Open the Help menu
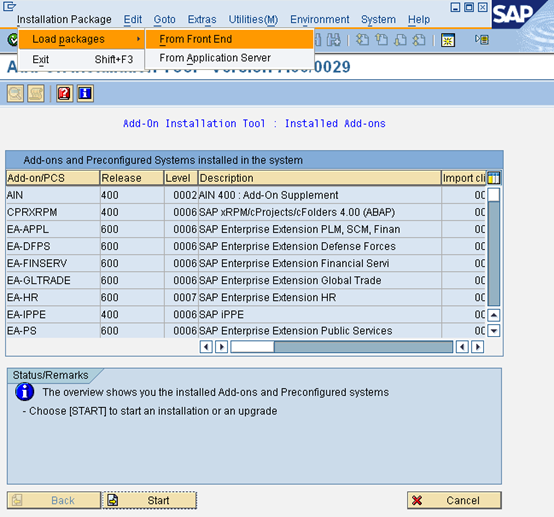Image resolution: width=554 pixels, height=517 pixels. click(419, 19)
